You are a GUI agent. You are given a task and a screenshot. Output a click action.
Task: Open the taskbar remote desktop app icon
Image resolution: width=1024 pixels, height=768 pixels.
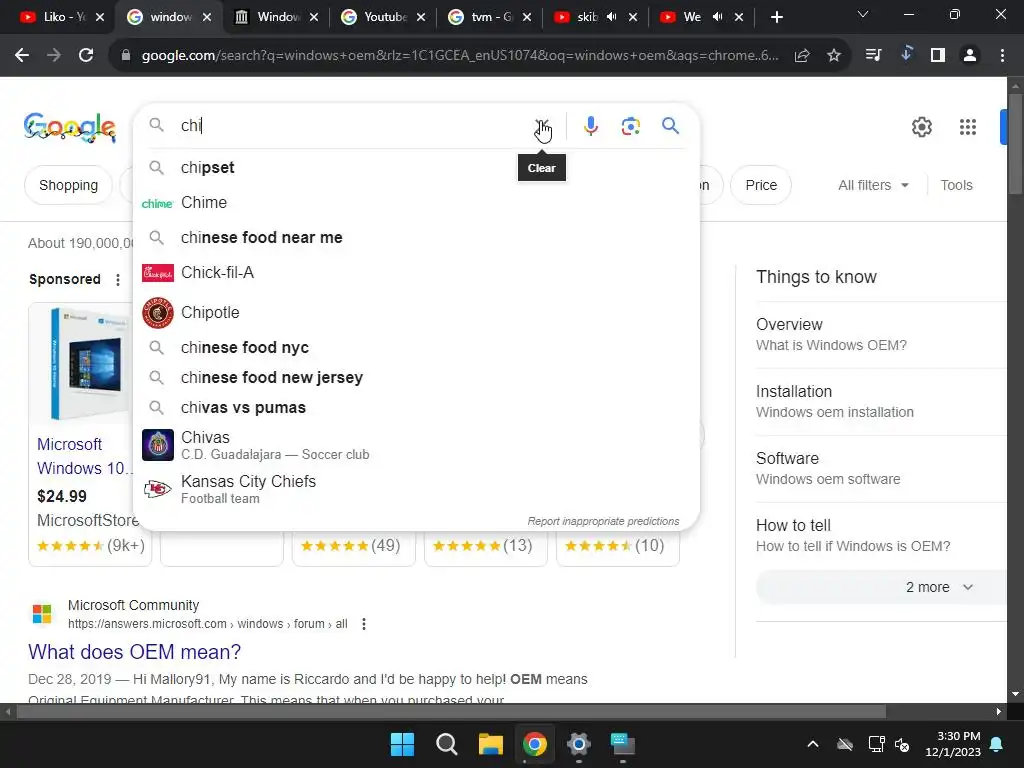622,744
